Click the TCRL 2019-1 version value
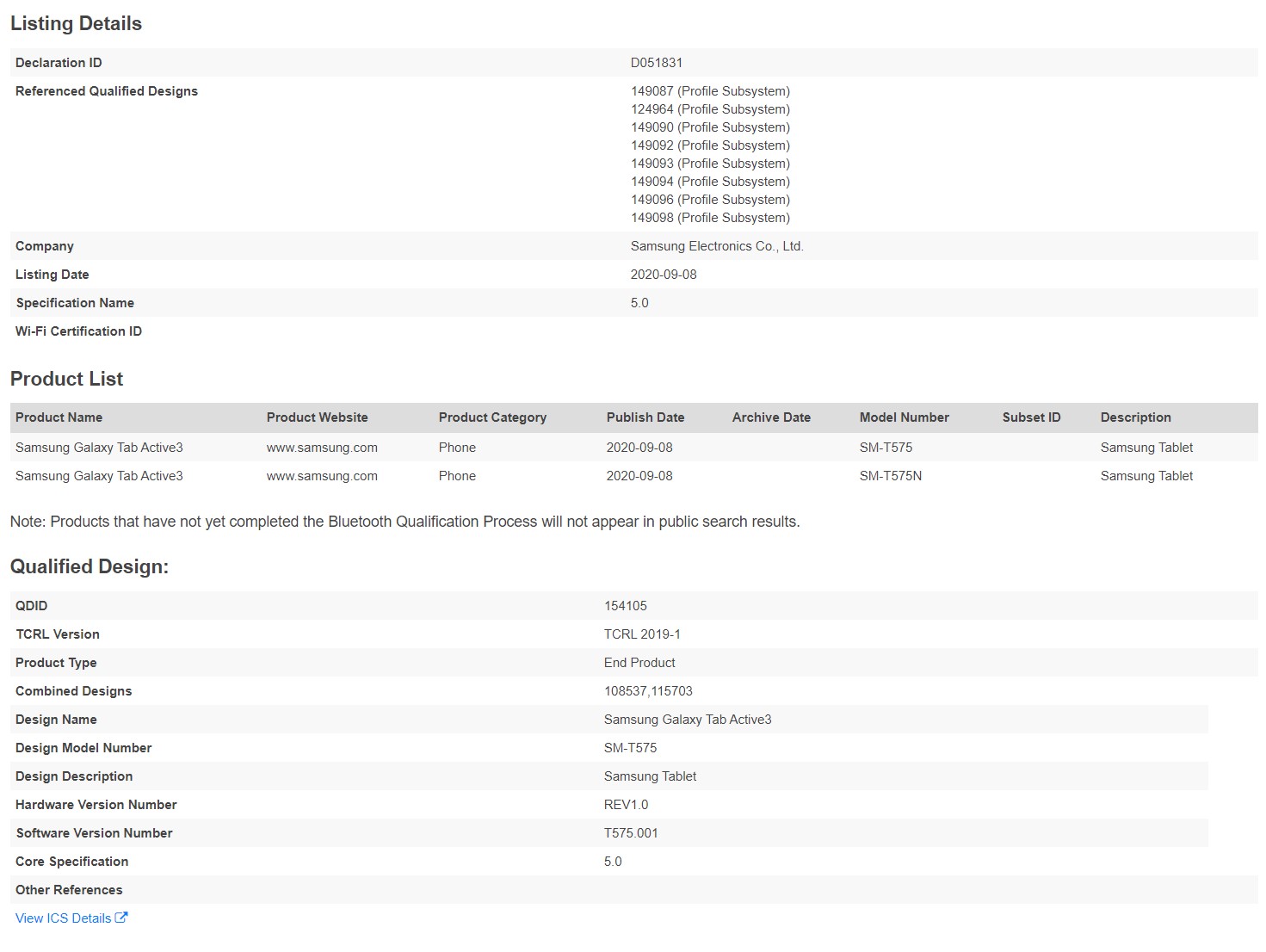The height and width of the screenshot is (952, 1266). pos(641,634)
